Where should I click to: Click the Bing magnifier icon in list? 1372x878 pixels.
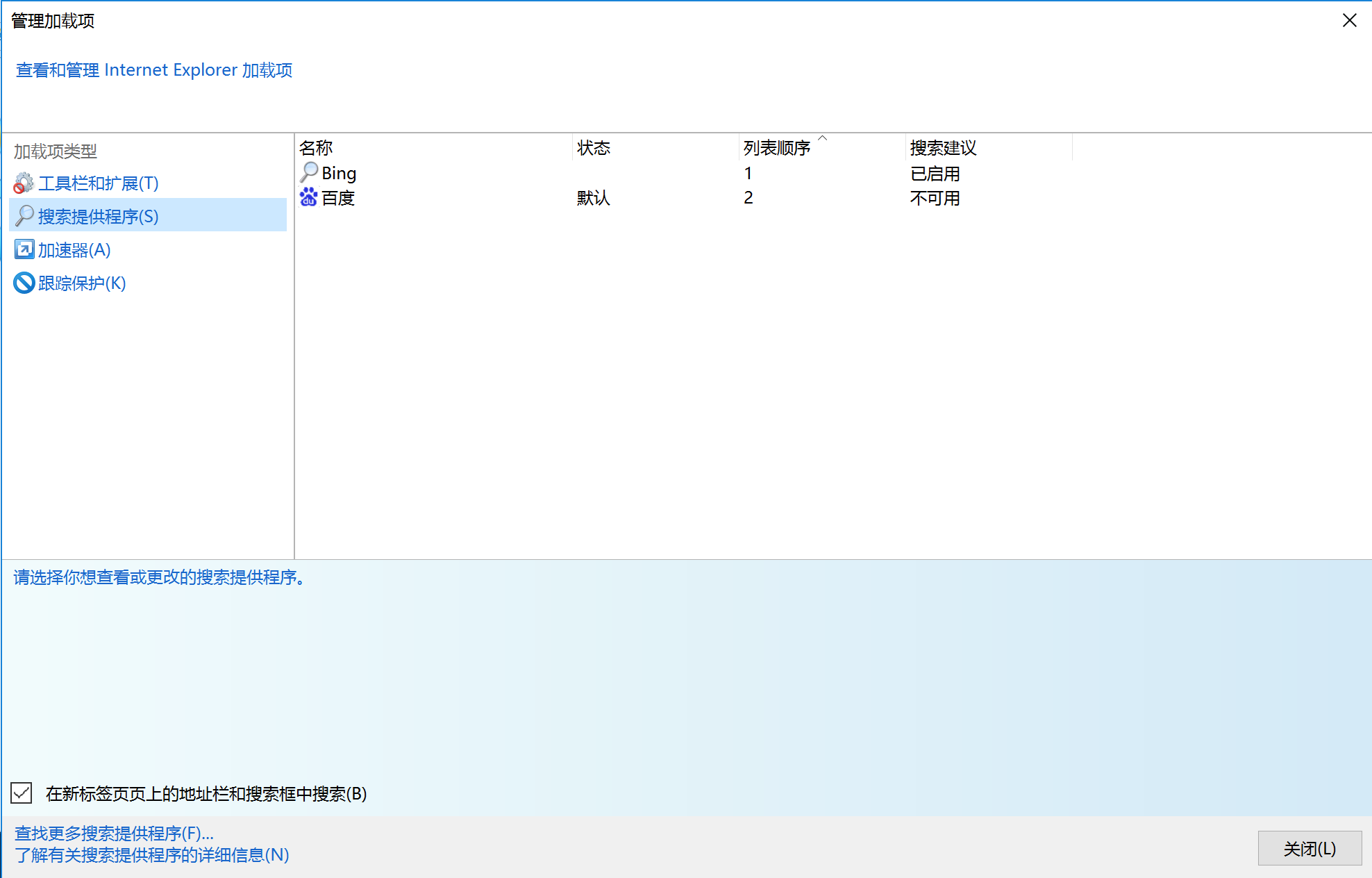(309, 172)
